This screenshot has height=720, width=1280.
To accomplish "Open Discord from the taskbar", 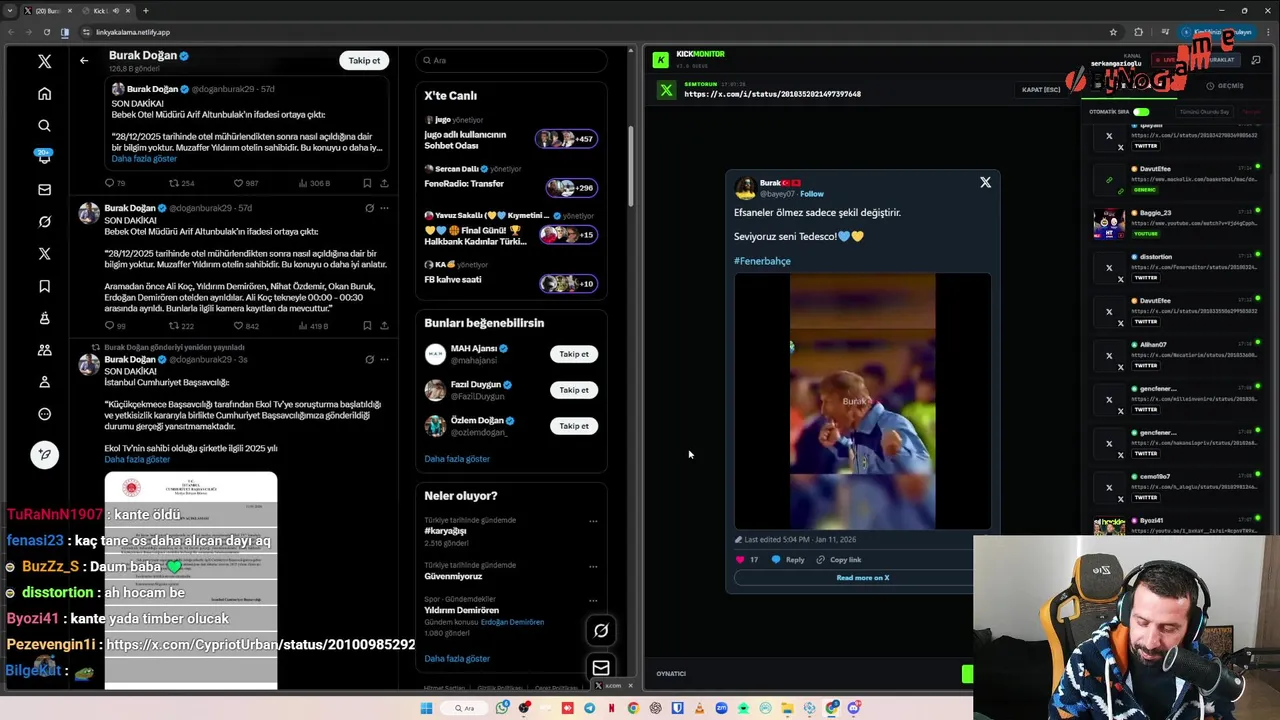I will click(x=853, y=708).
